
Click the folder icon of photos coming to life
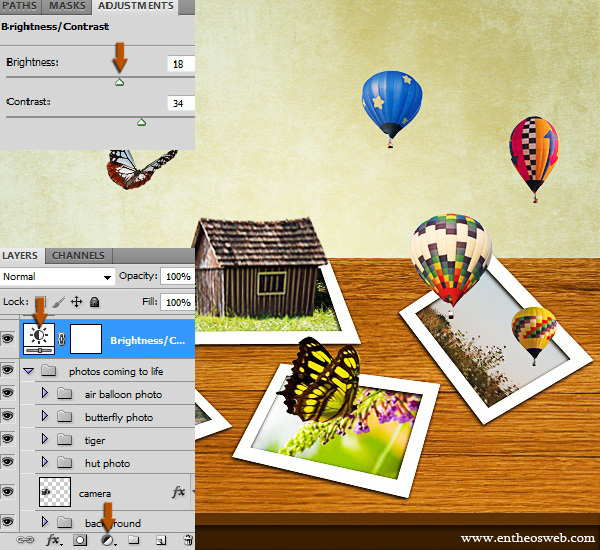click(49, 370)
